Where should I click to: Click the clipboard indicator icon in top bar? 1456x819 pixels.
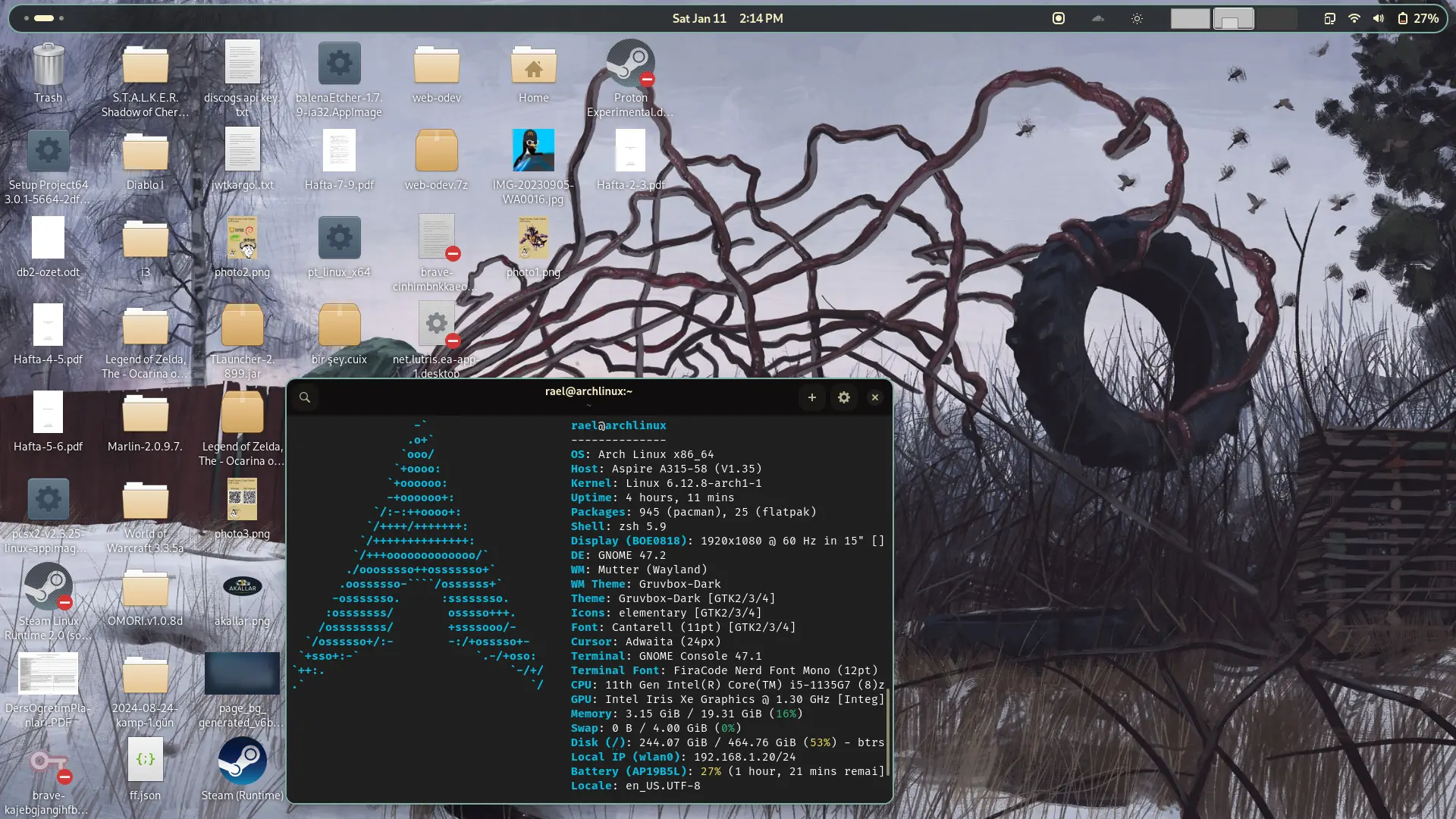(1329, 18)
